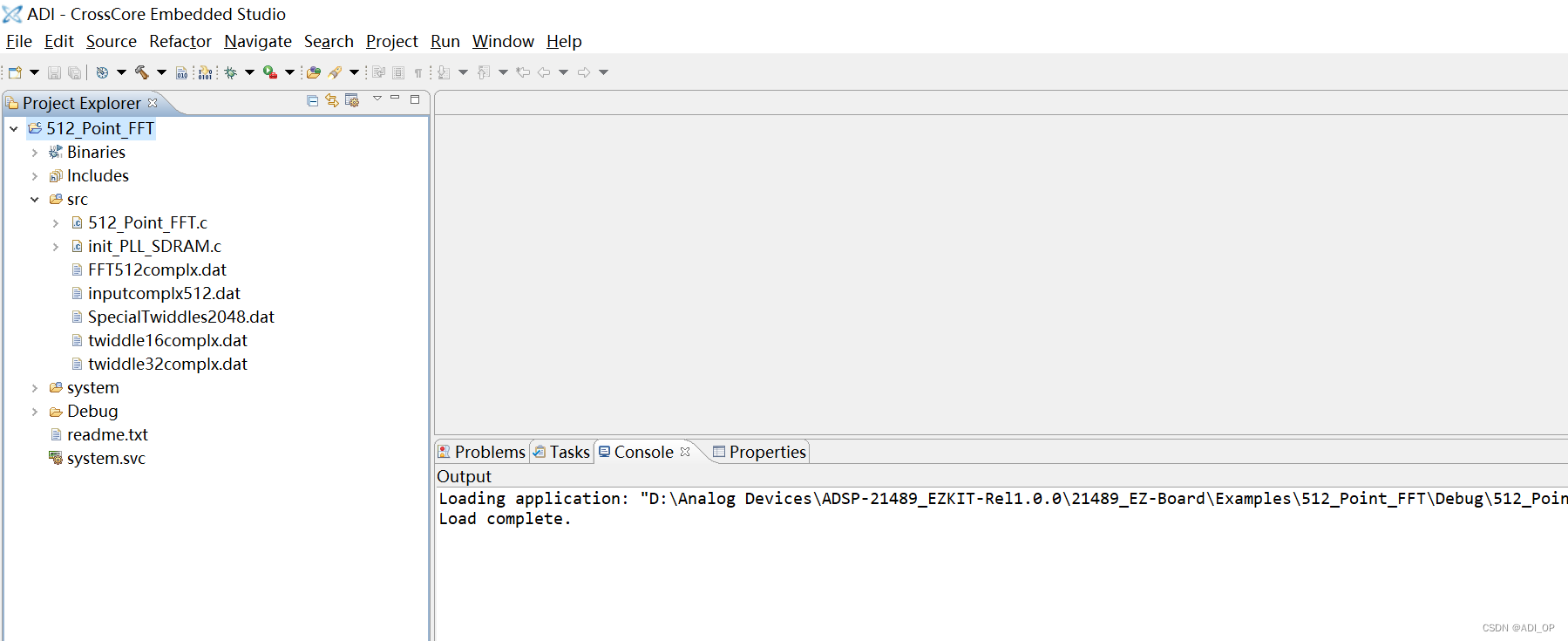Click the Last Edit Location icon
This screenshot has width=1568, height=641.
point(523,72)
